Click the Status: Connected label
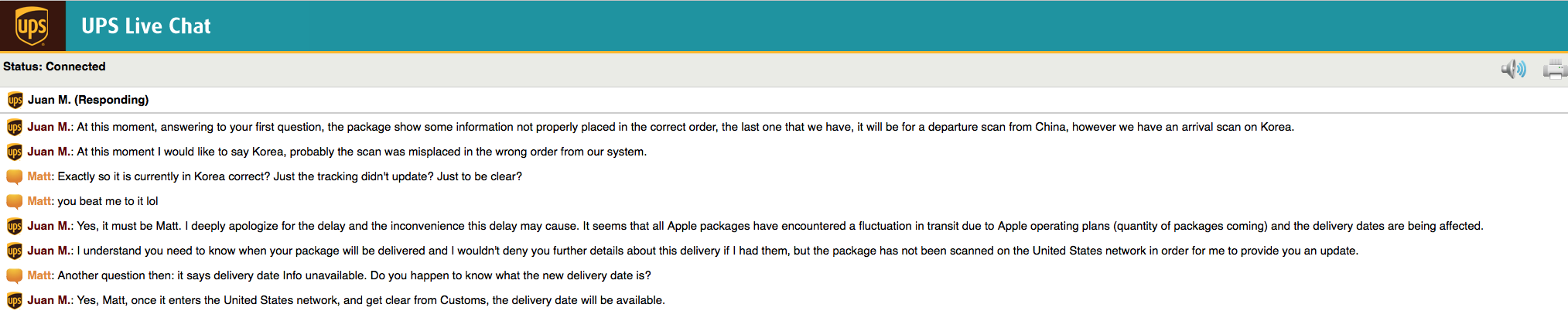The image size is (1568, 311). 54,67
